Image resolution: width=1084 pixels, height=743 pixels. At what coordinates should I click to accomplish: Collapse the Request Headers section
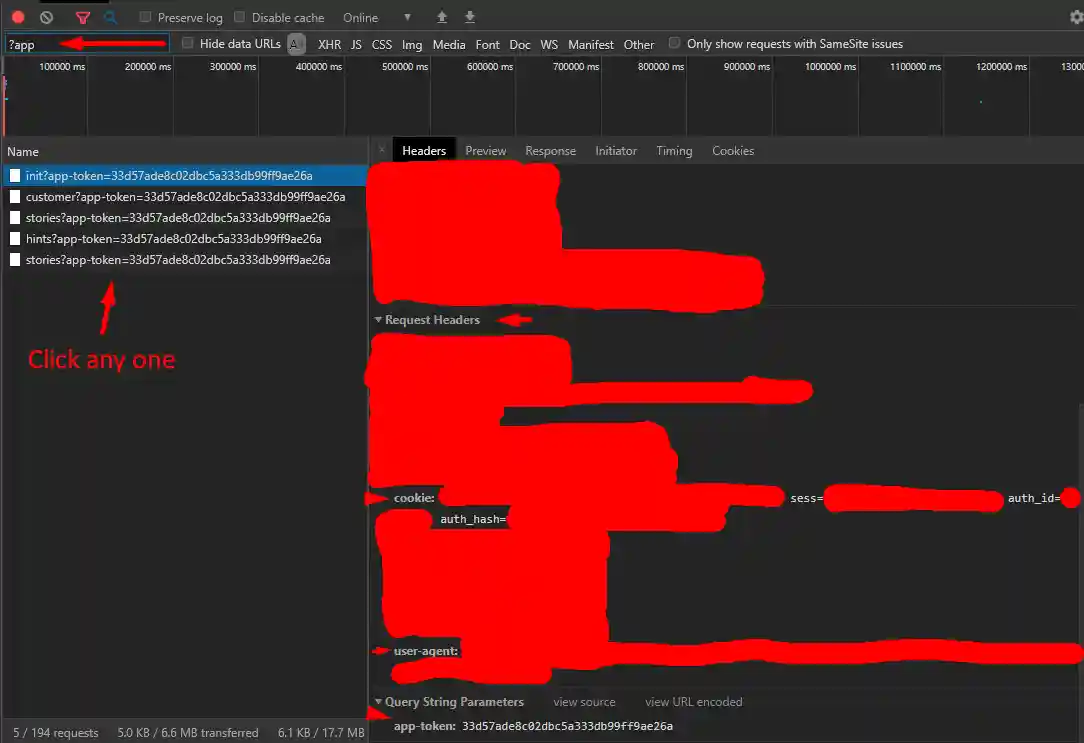(x=379, y=320)
